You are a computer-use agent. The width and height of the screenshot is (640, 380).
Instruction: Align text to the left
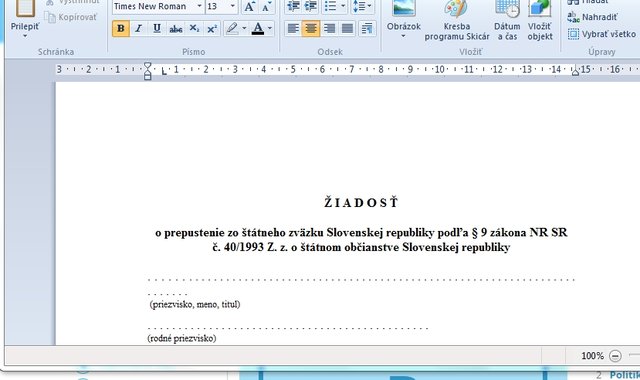[x=293, y=29]
